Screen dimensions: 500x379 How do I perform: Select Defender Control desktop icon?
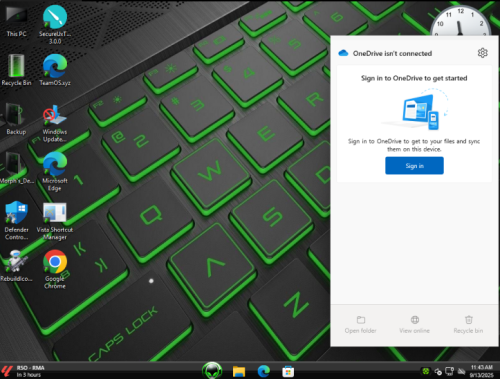[x=16, y=221]
